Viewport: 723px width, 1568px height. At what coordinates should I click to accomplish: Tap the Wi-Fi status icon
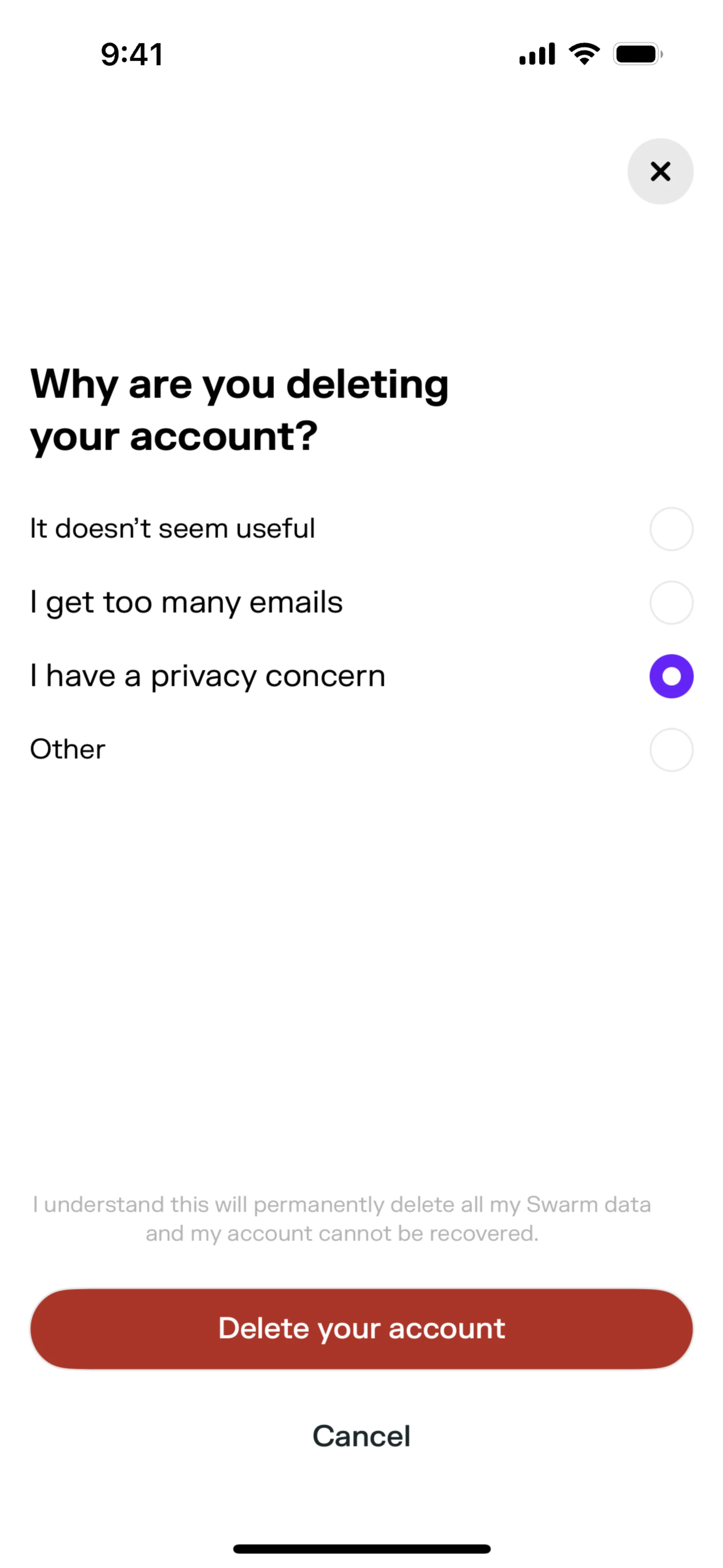tap(584, 54)
